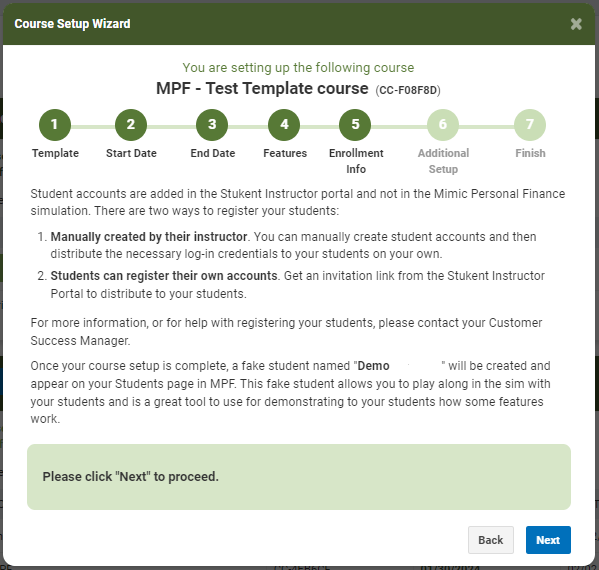
Task: Close the Course Setup Wizard dialog
Action: [576, 24]
